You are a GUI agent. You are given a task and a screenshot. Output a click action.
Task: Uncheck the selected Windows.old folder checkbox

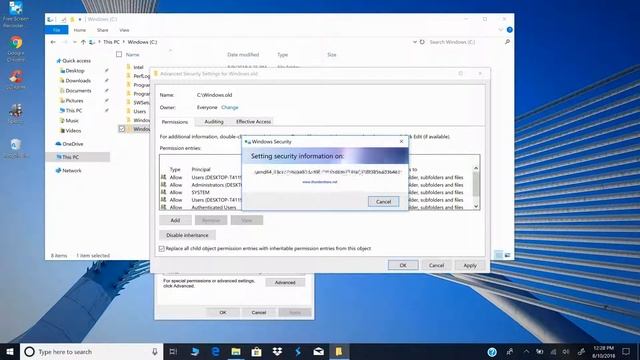coord(122,129)
